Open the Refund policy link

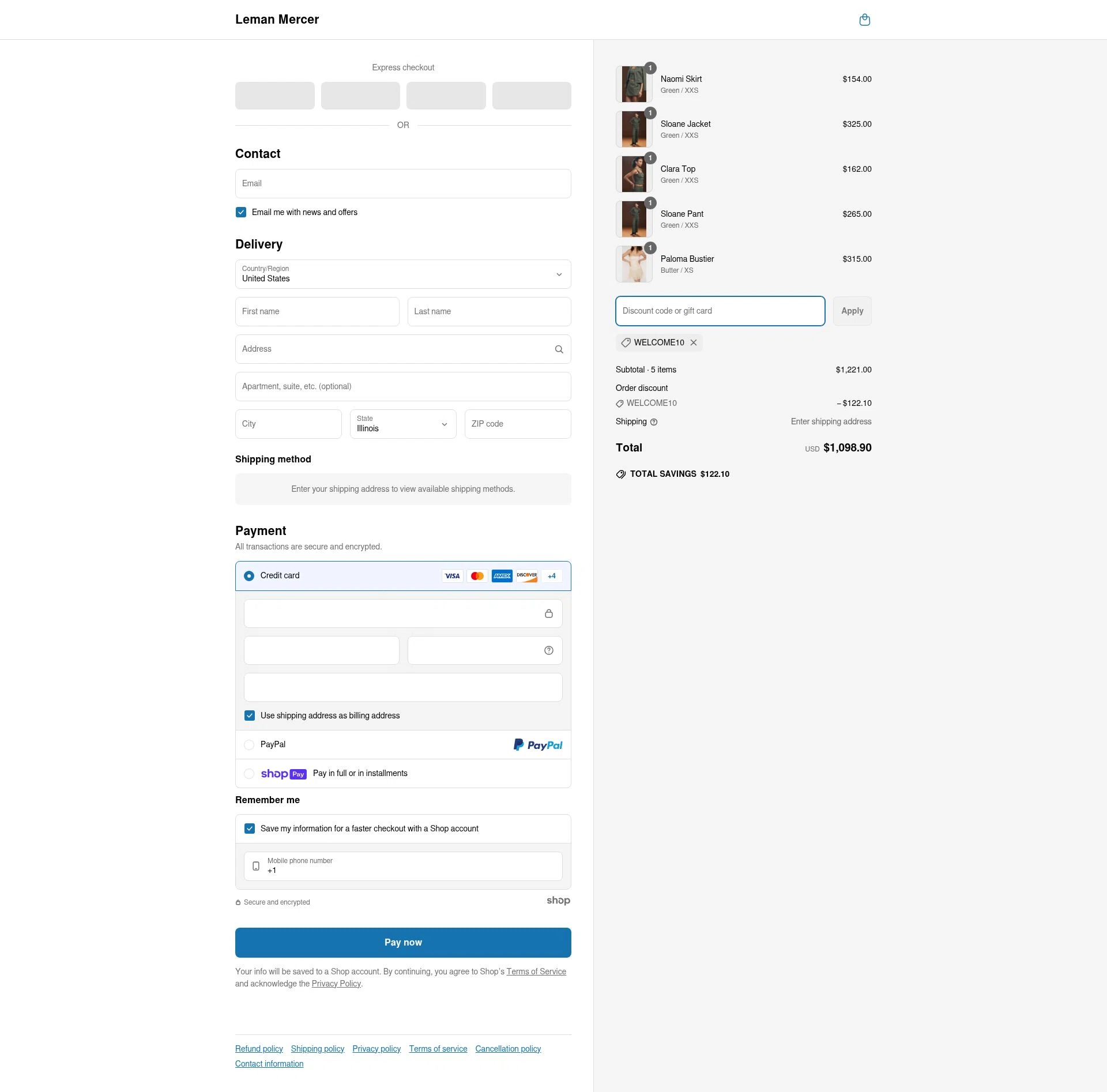pyautogui.click(x=258, y=1049)
